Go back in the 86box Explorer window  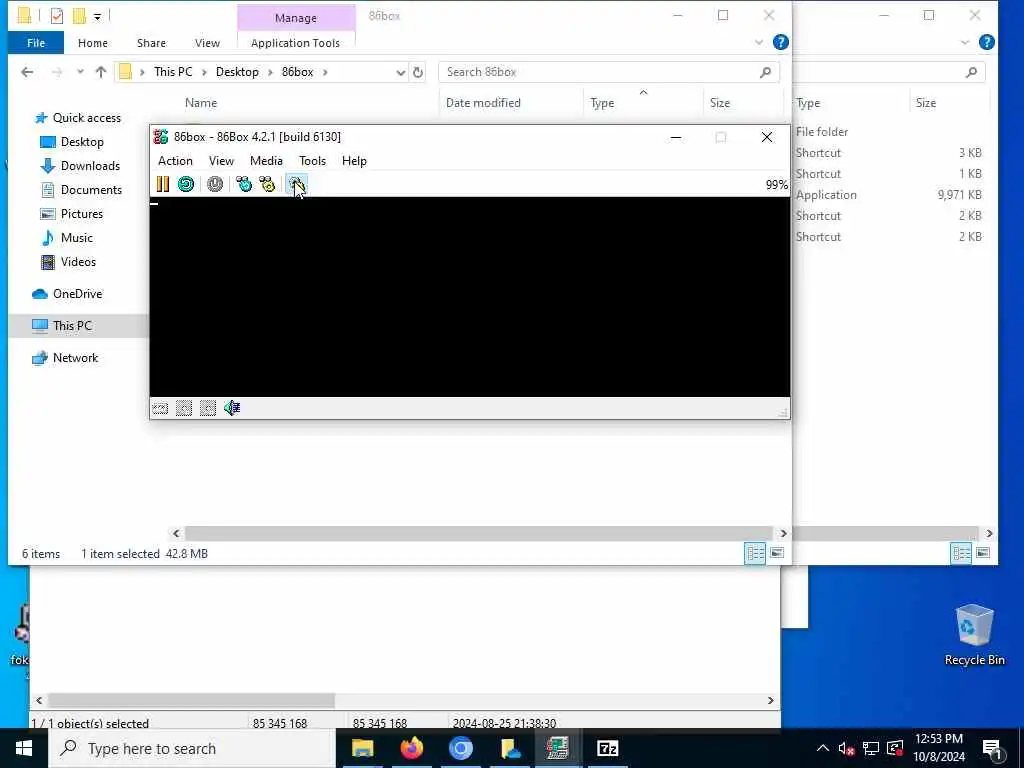click(27, 72)
